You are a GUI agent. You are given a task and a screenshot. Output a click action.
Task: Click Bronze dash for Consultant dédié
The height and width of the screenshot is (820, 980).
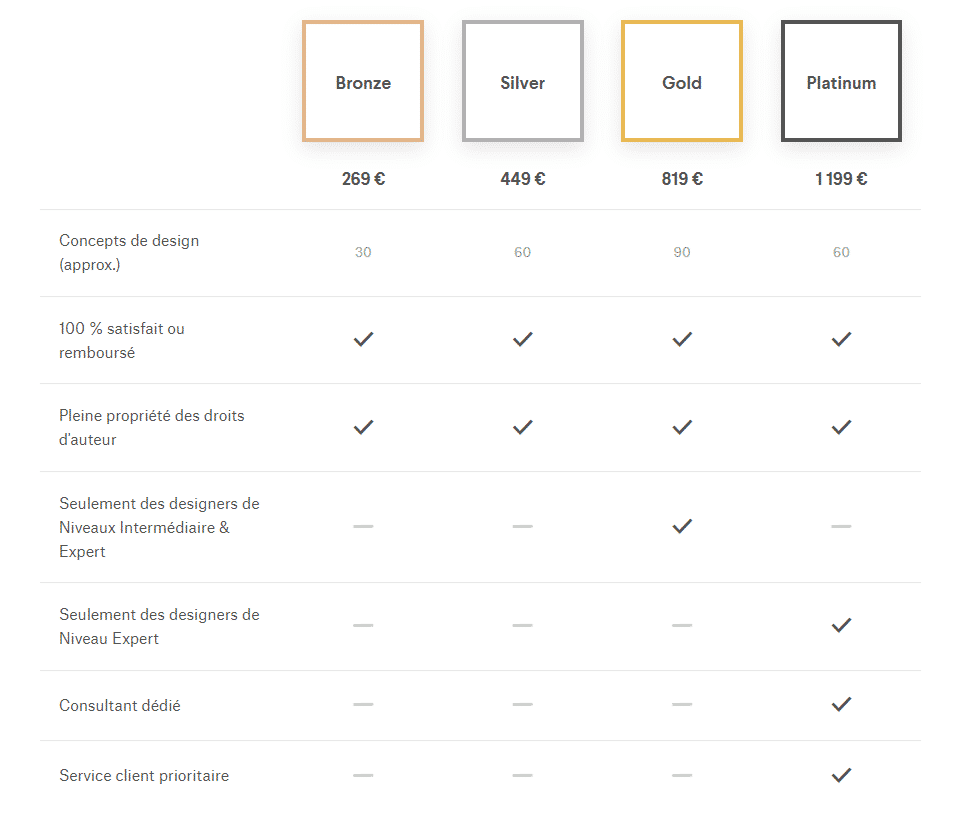coord(363,704)
